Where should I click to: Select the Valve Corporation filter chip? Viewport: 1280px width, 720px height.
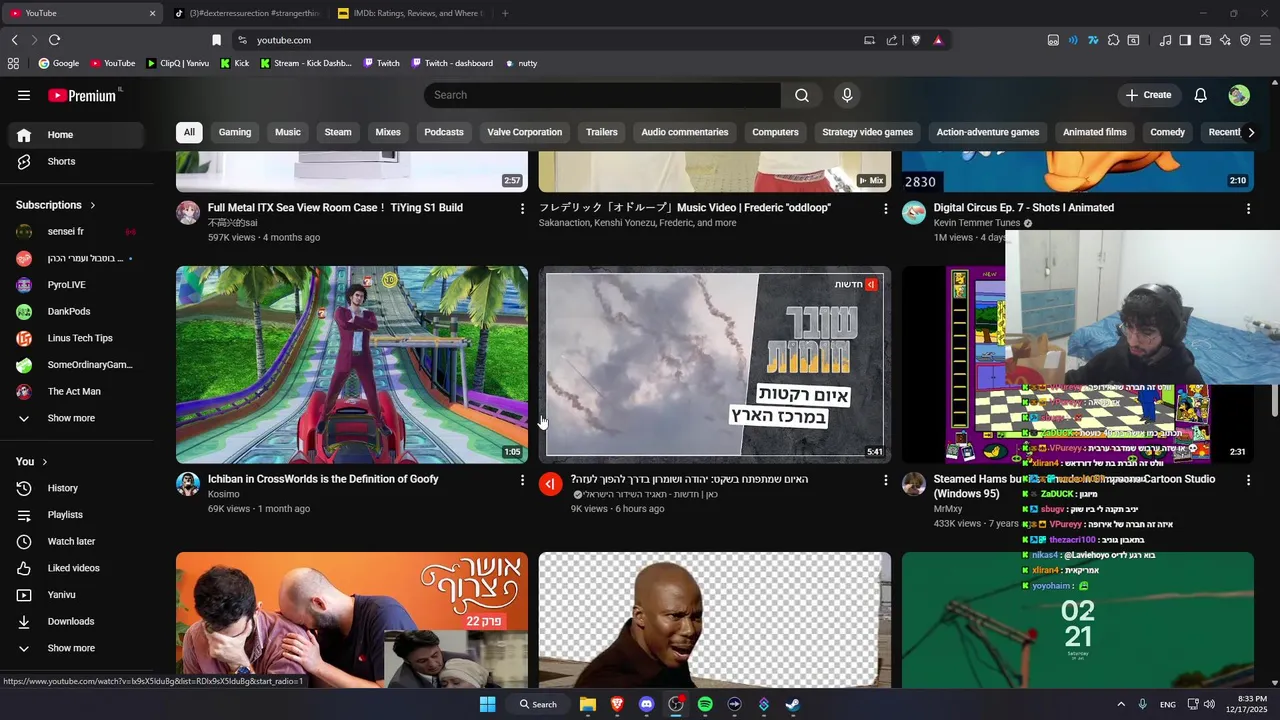click(525, 132)
